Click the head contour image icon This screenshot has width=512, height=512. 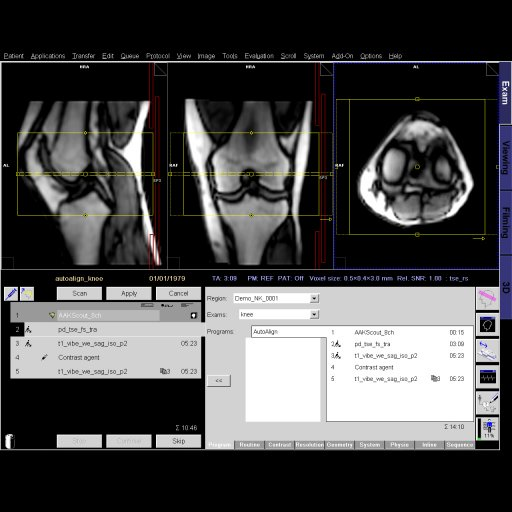(487, 324)
